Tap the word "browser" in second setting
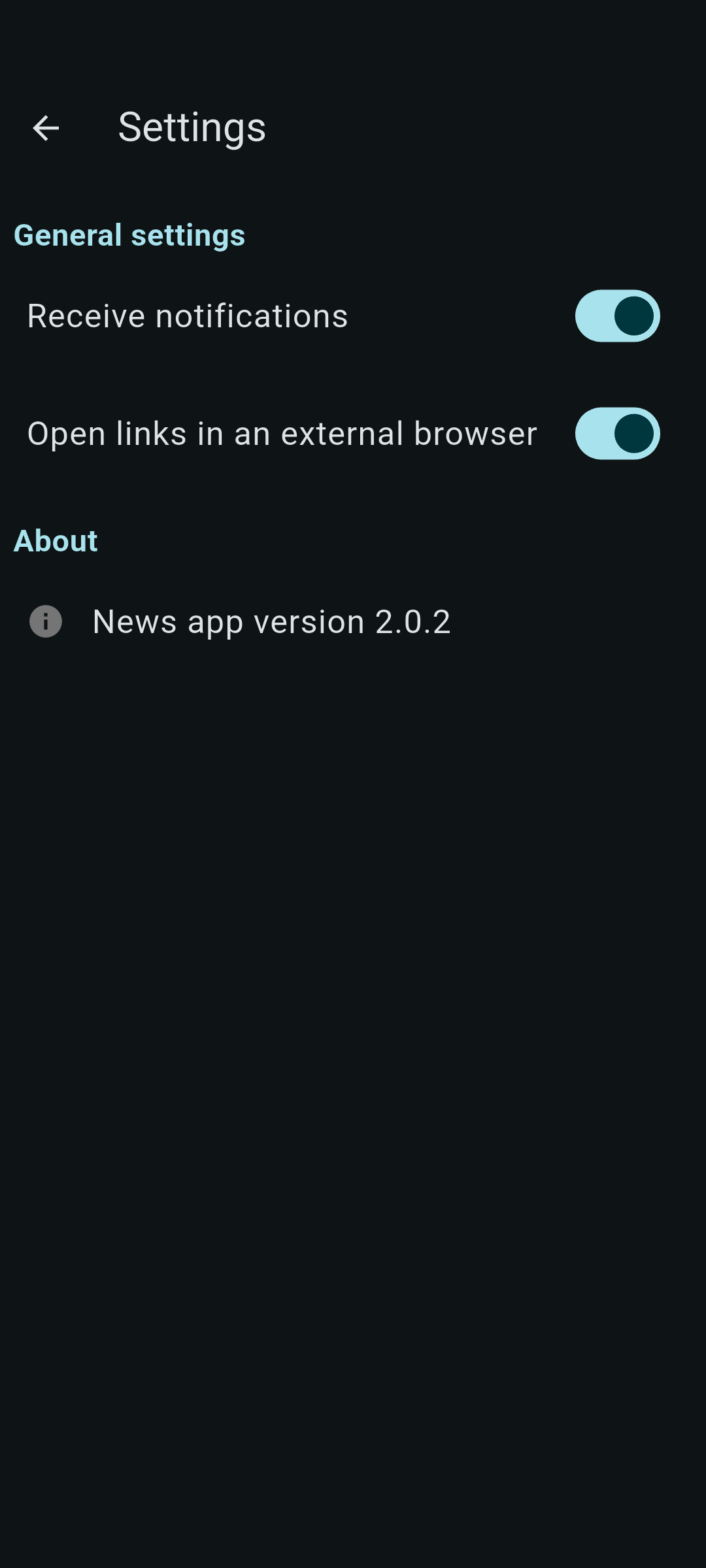Viewport: 706px width, 1568px height. click(x=475, y=434)
